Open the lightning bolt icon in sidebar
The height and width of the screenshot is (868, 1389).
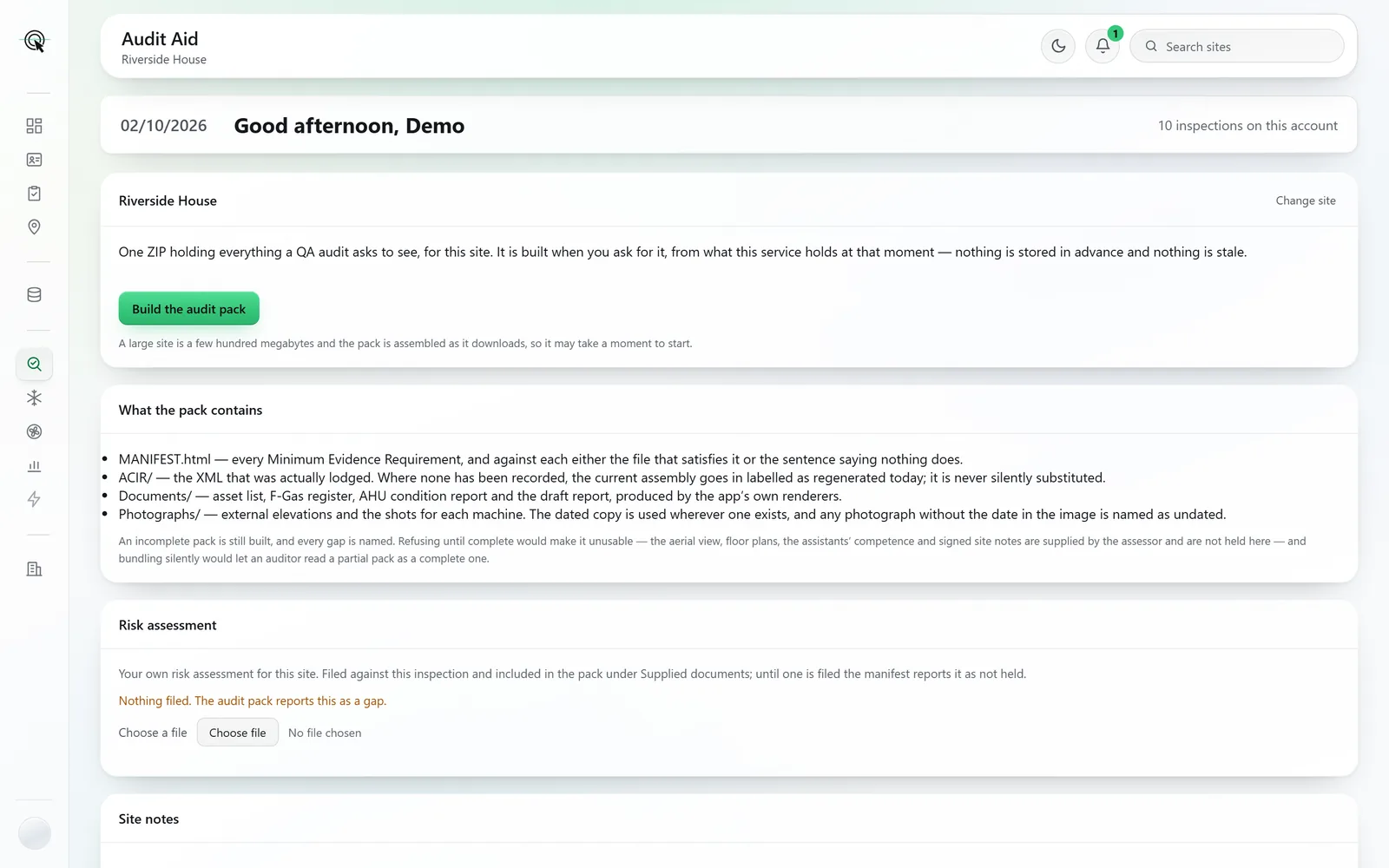[34, 499]
